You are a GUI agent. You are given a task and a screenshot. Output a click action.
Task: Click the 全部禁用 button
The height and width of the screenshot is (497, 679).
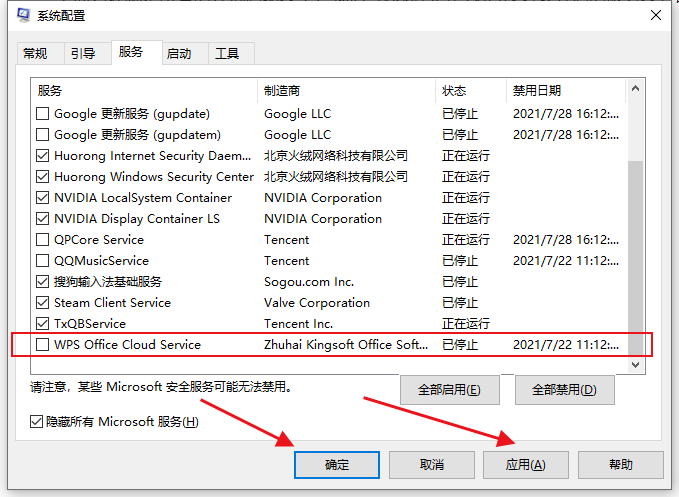(564, 390)
